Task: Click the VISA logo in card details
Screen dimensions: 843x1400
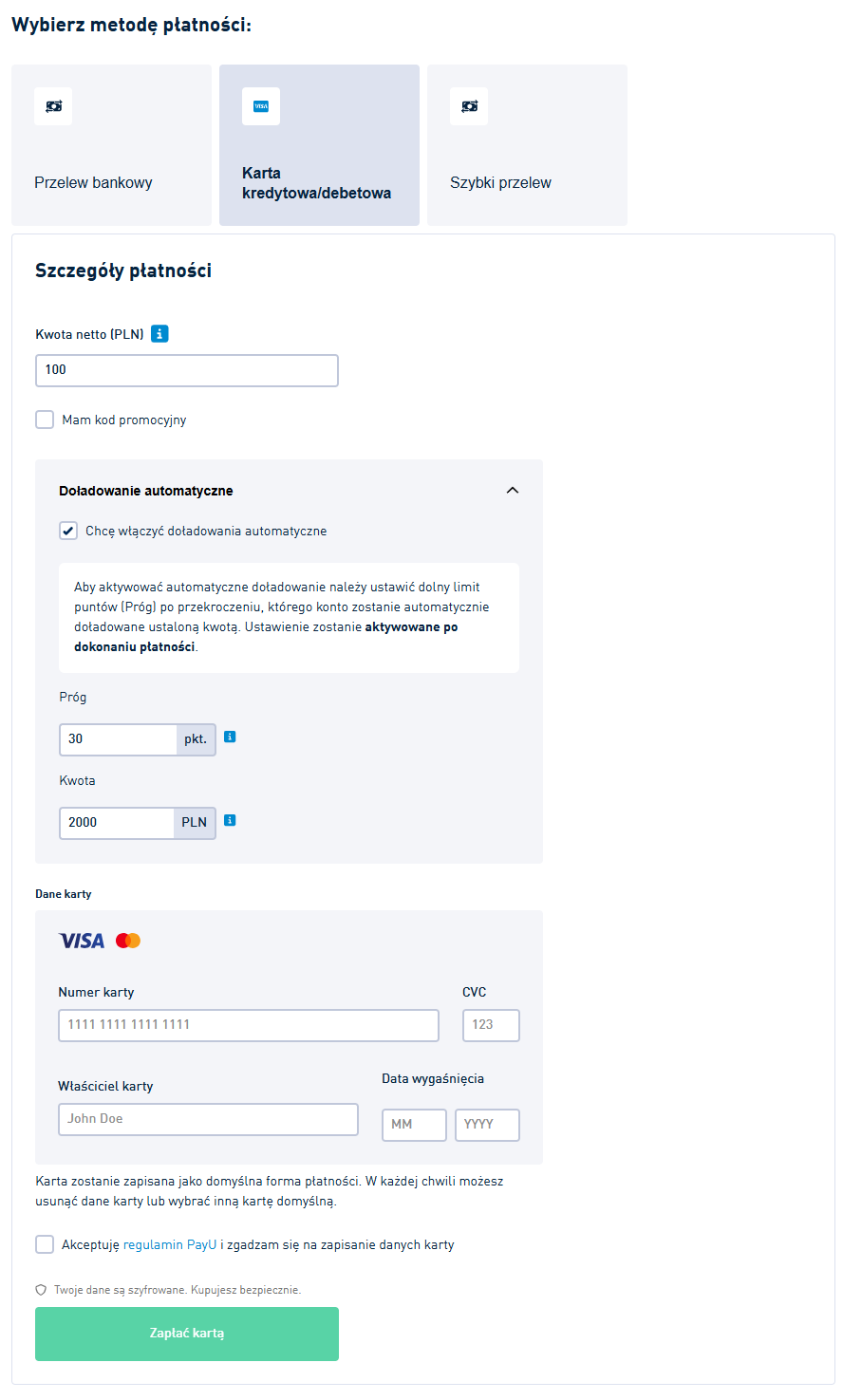Action: [82, 941]
